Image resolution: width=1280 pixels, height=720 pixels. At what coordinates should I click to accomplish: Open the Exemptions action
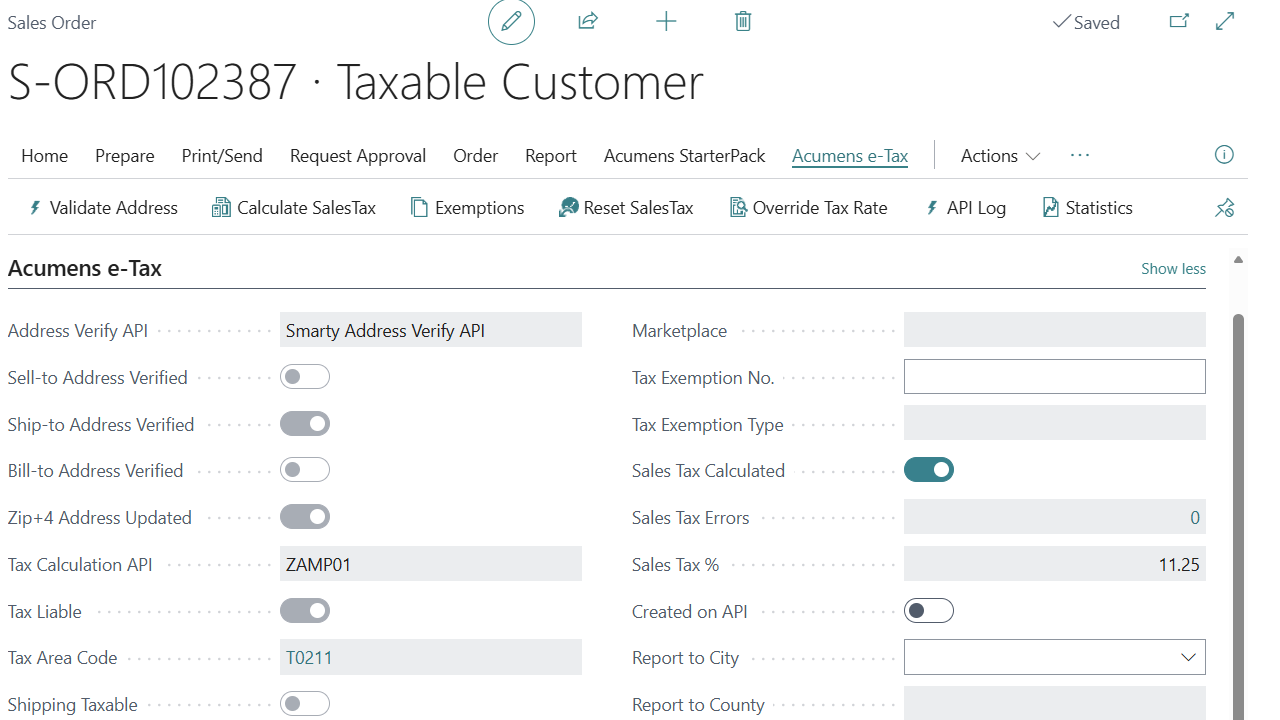coord(467,208)
